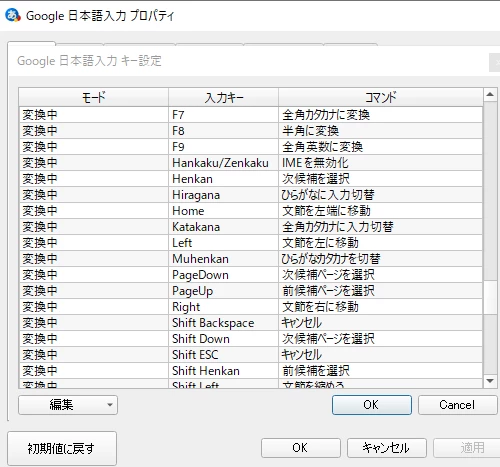This screenshot has width=500, height=467.
Task: Click OK in the properties window
Action: (301, 448)
